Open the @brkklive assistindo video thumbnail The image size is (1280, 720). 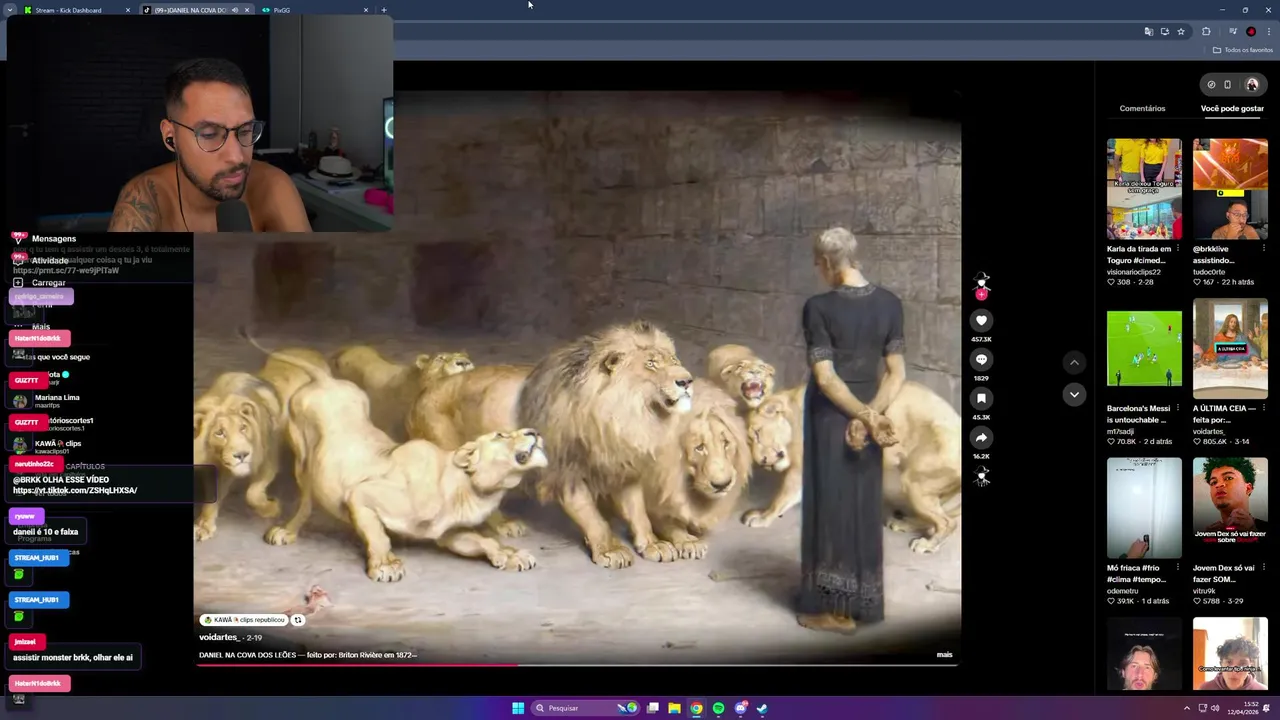(1230, 189)
